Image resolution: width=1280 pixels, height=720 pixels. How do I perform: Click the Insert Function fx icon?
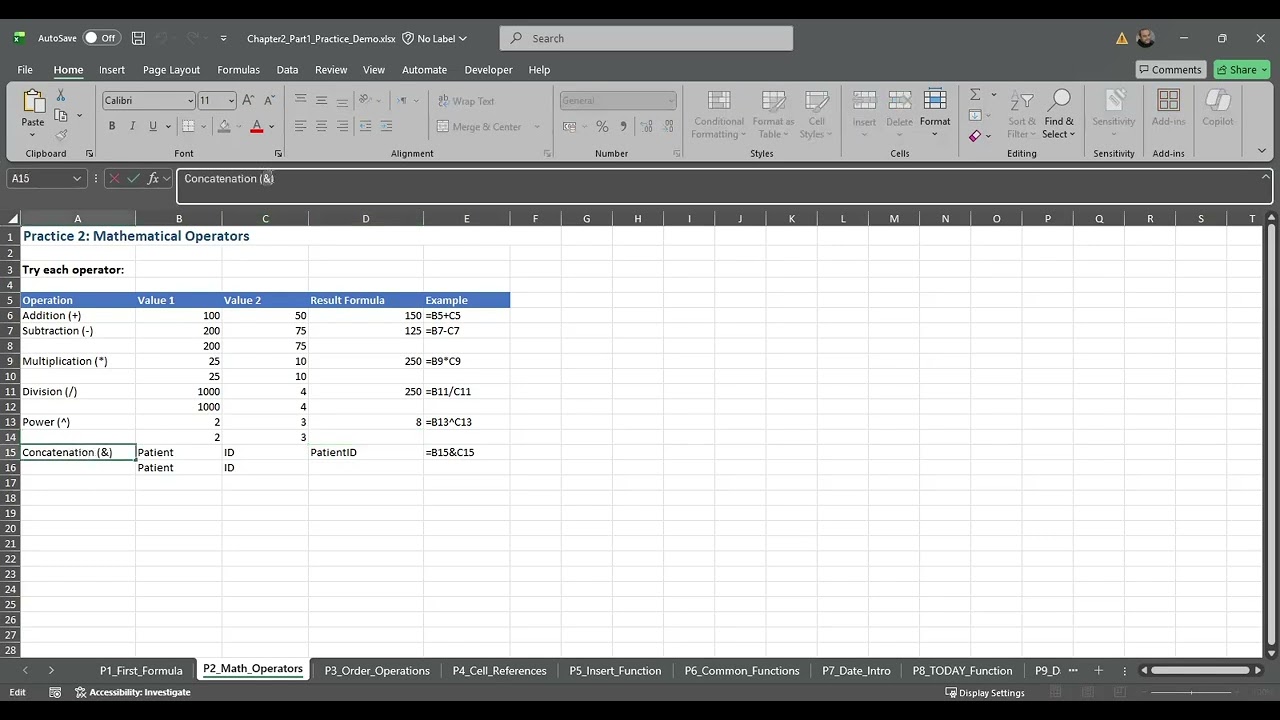pyautogui.click(x=153, y=178)
